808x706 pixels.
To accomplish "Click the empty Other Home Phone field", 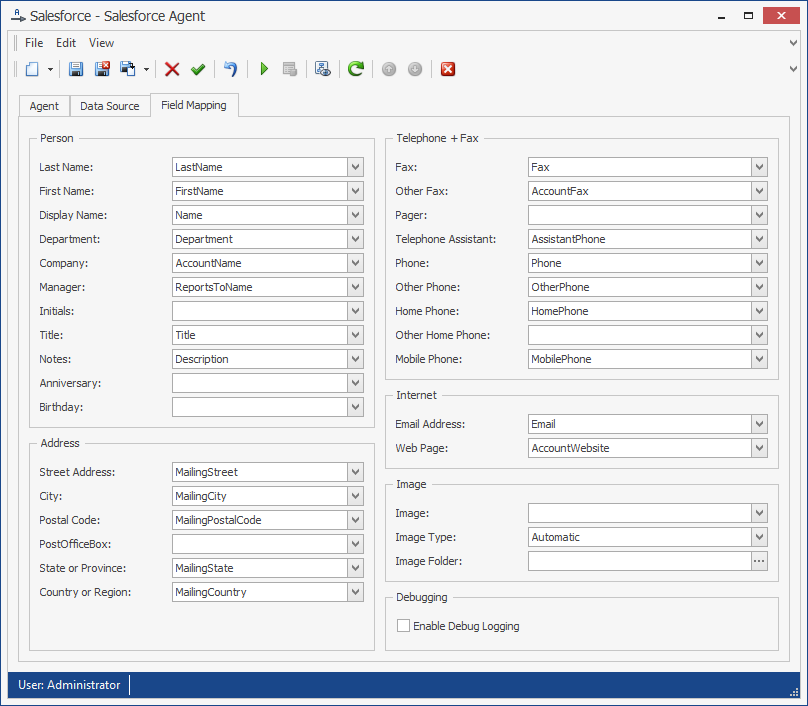I will (x=639, y=335).
